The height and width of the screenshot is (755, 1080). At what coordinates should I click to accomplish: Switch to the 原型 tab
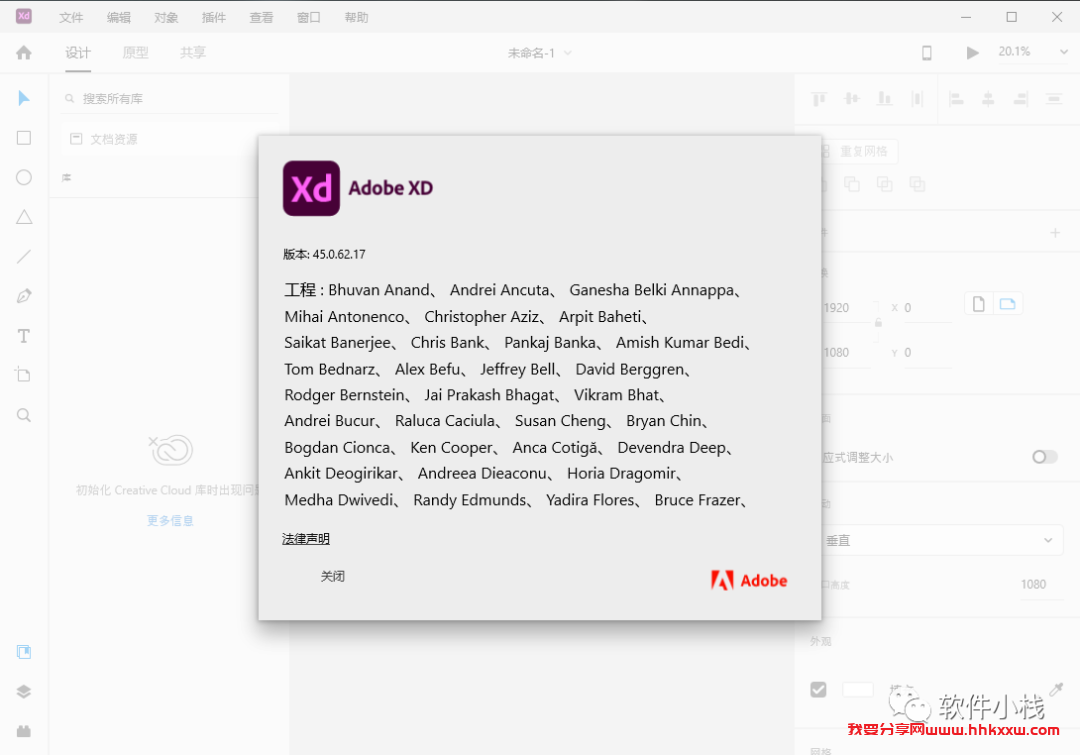pos(135,52)
